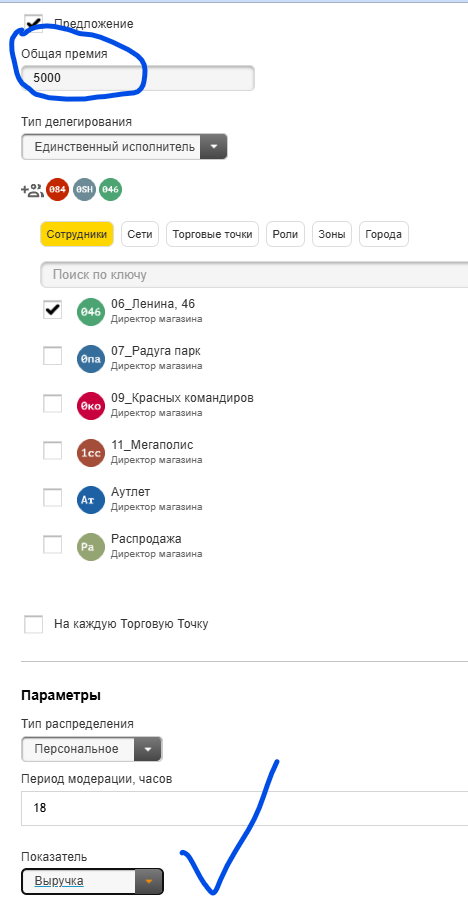Viewport: 468px width, 921px height.
Task: Switch to the Сети tab
Action: click(x=140, y=234)
